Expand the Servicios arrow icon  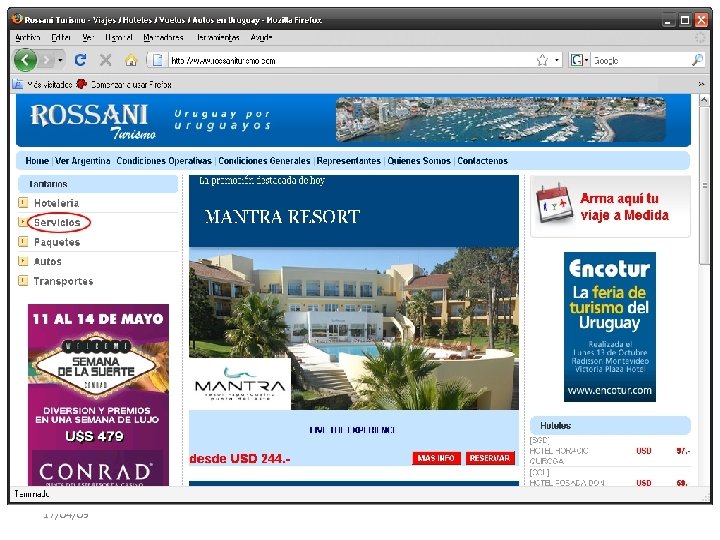tap(22, 222)
